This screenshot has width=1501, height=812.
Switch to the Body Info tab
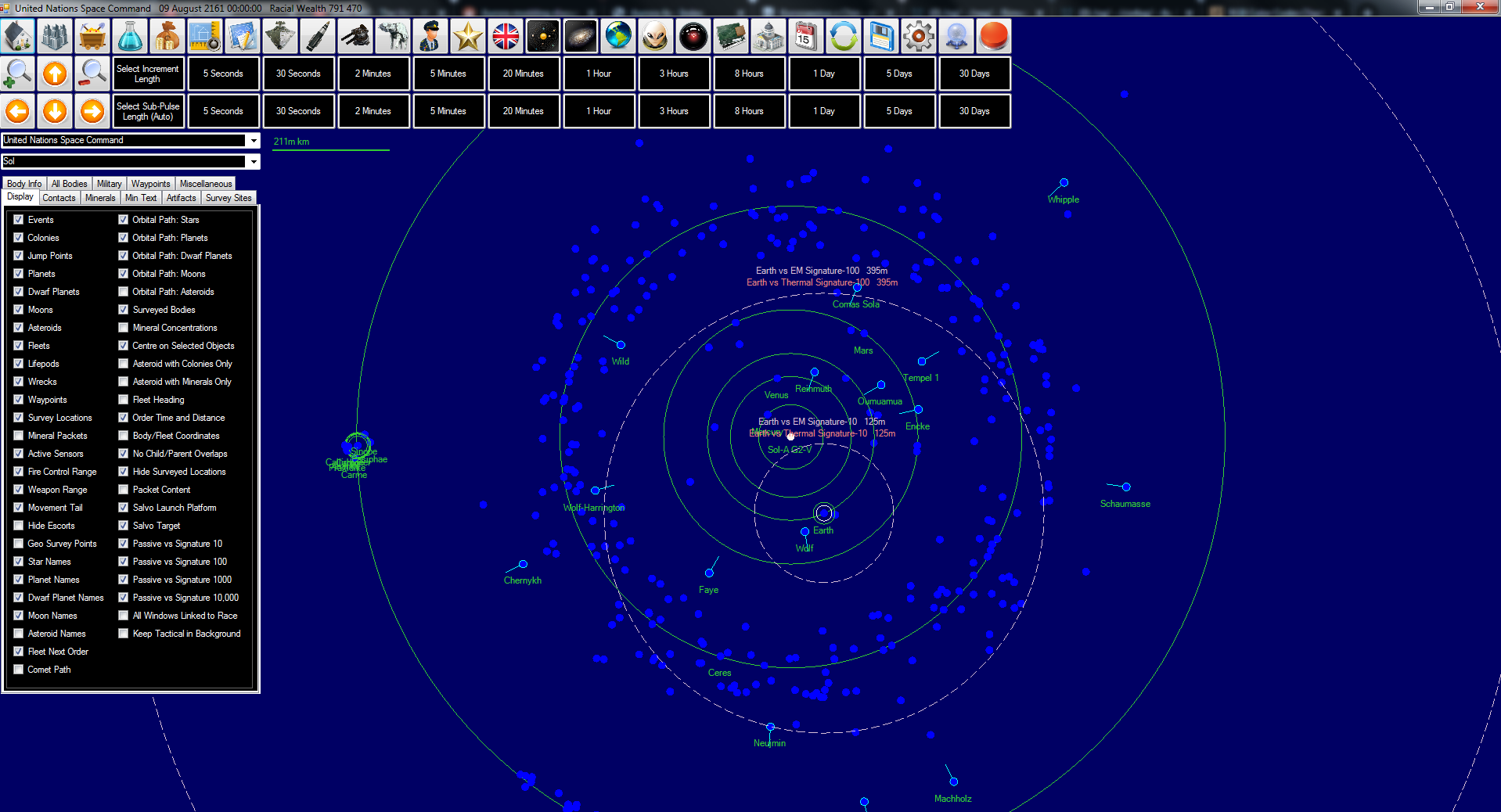24,184
